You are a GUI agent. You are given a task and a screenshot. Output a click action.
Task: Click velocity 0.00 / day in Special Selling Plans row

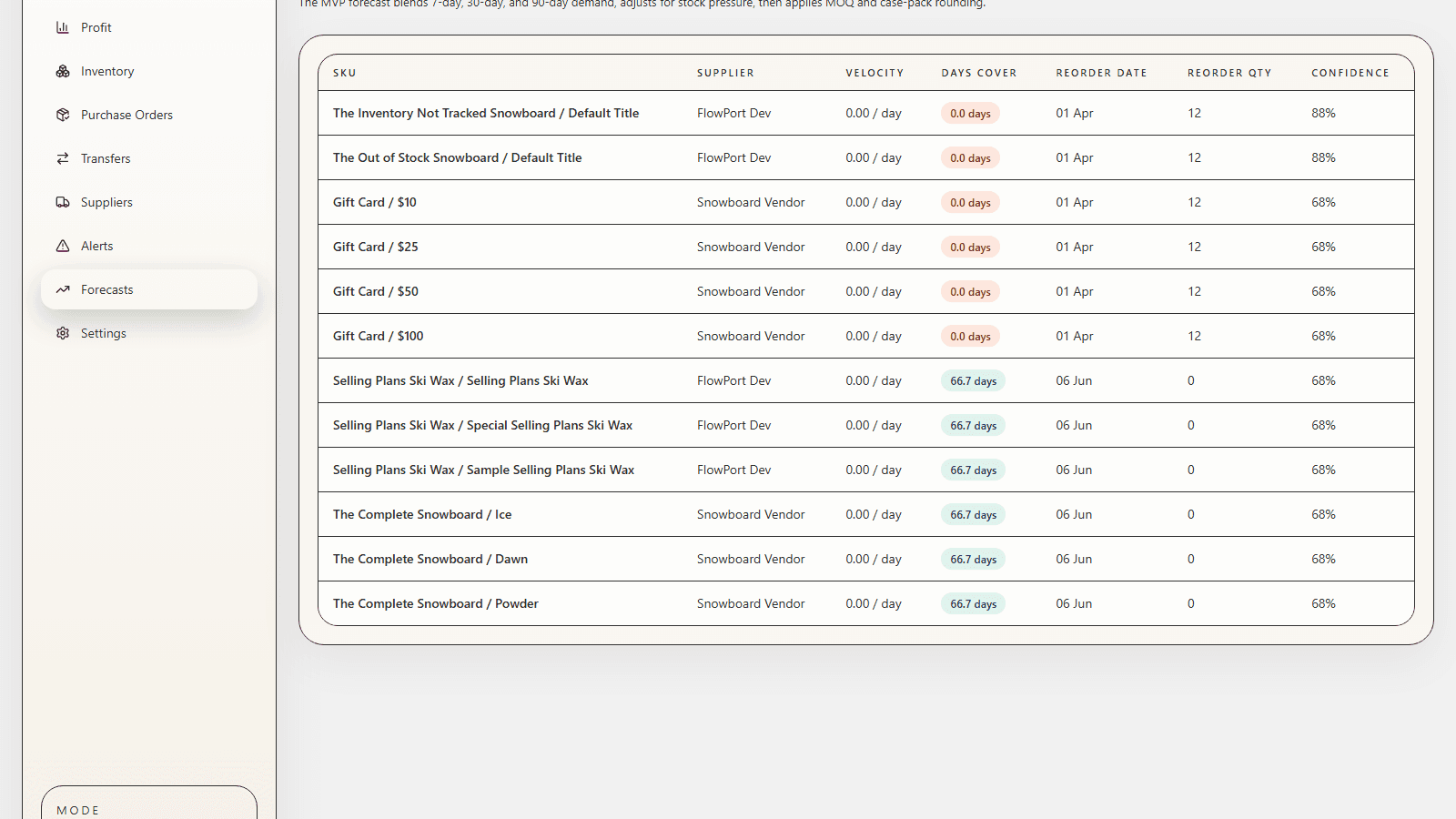(x=874, y=425)
